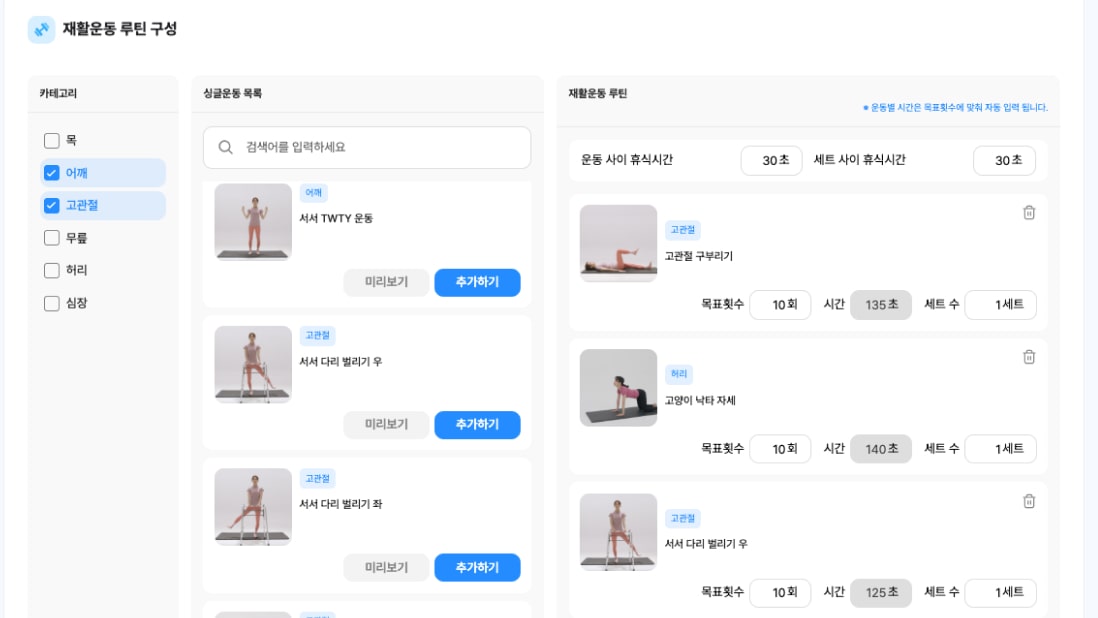Click the magnifier icon in the search box
The image size is (1098, 618).
pyautogui.click(x=226, y=147)
